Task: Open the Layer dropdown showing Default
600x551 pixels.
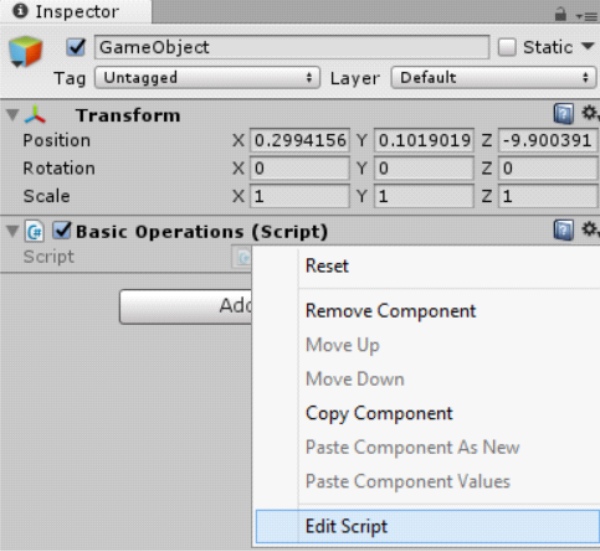Action: [x=493, y=78]
